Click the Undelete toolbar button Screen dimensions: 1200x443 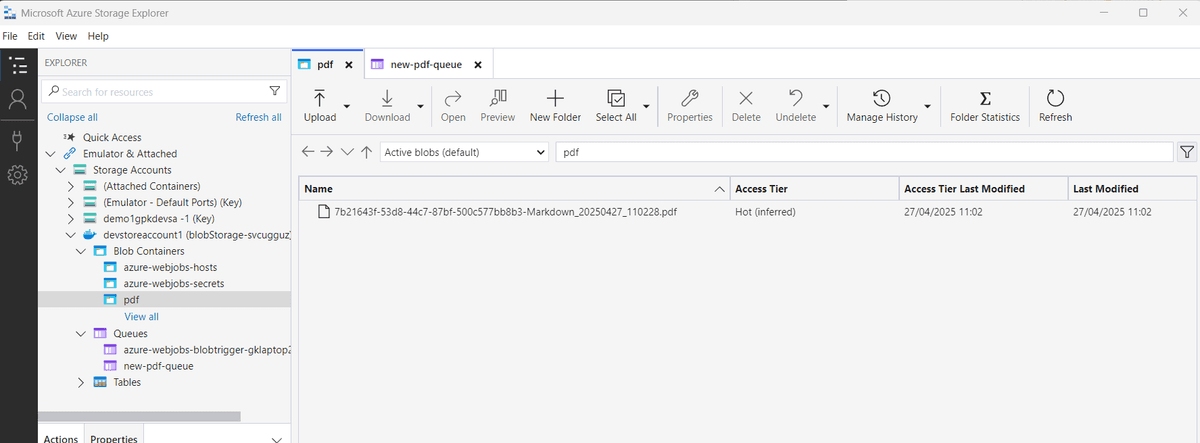tap(795, 105)
